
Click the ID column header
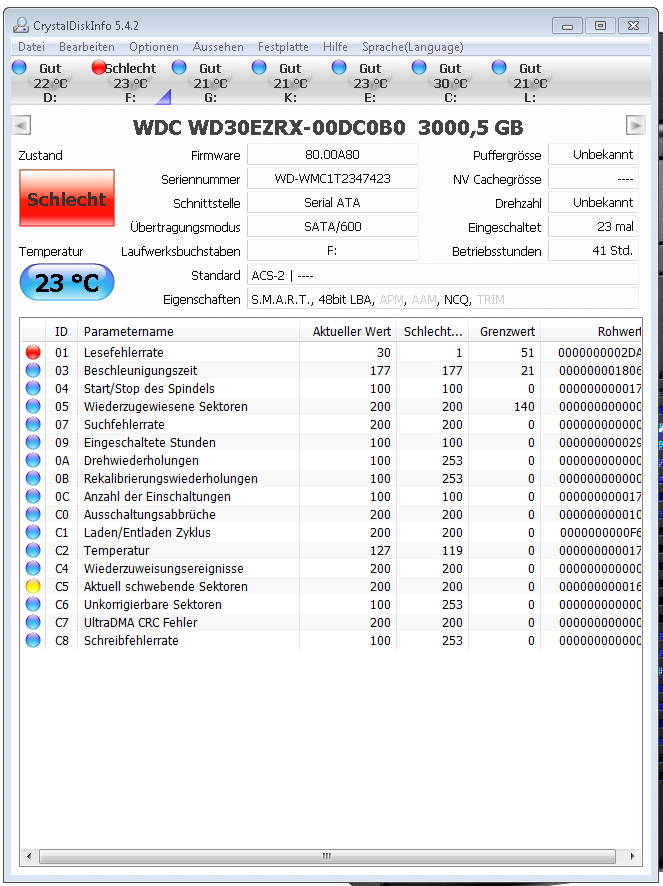61,332
